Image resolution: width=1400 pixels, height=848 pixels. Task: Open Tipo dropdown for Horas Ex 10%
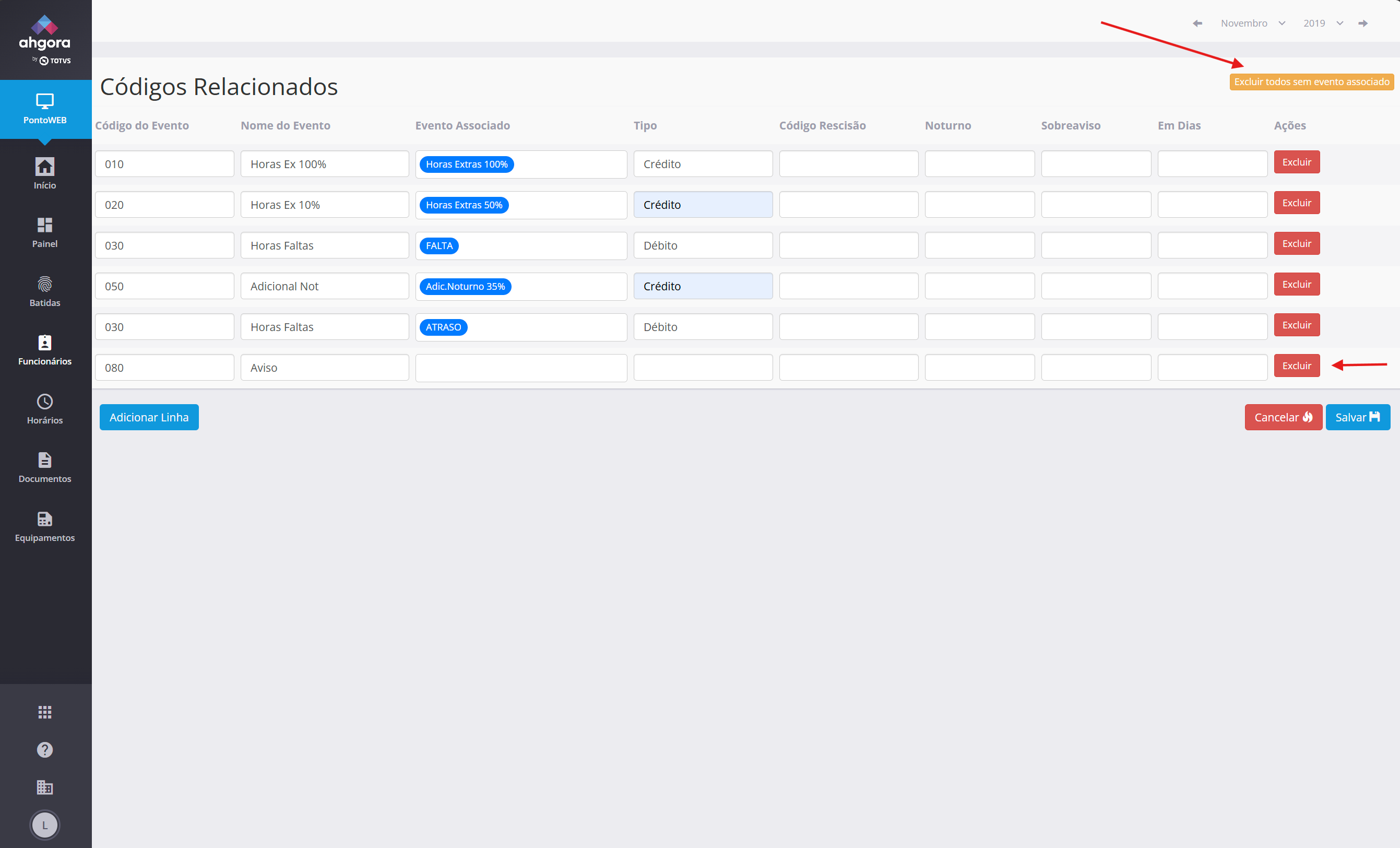pos(702,205)
